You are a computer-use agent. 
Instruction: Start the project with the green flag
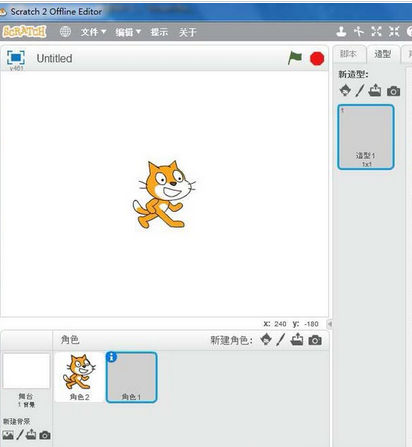click(295, 58)
